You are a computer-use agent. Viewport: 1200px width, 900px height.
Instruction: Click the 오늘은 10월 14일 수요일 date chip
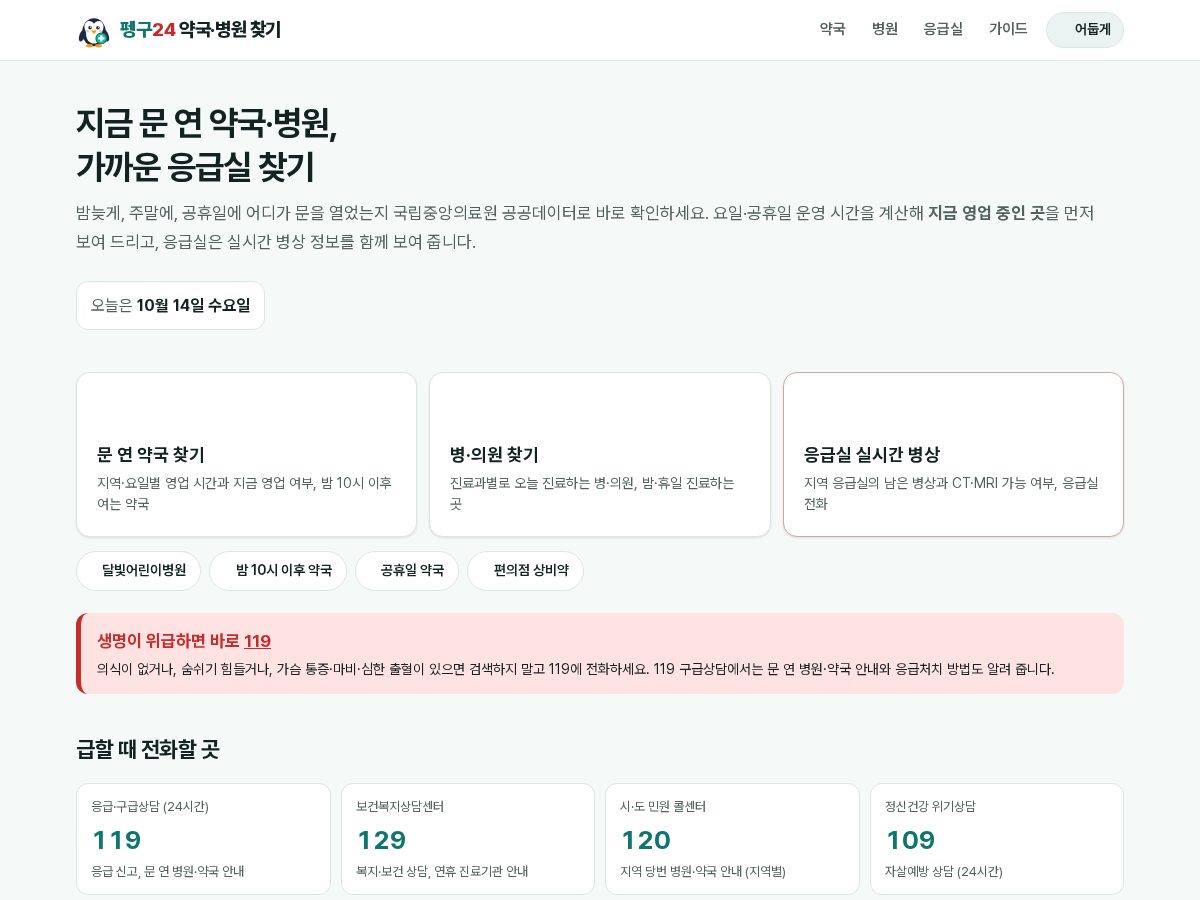click(170, 305)
